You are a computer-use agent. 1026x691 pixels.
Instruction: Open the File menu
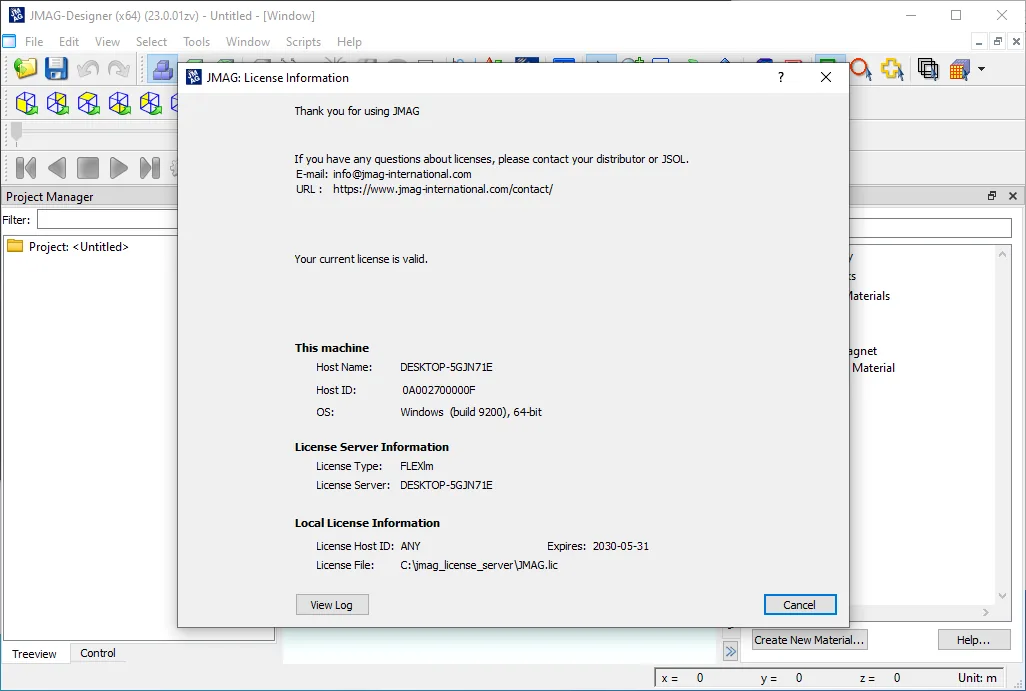pyautogui.click(x=34, y=42)
